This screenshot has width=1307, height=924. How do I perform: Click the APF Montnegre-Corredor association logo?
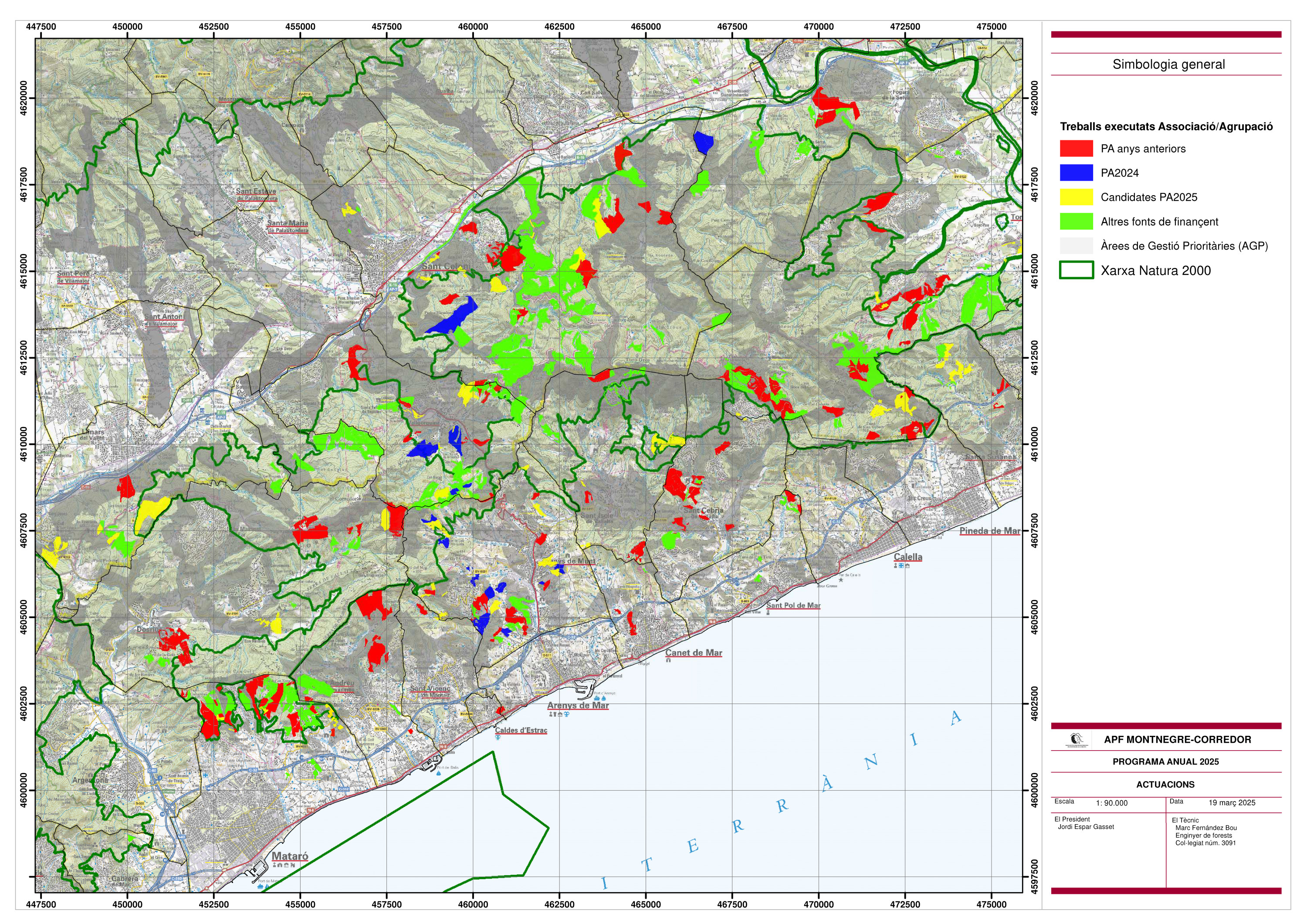[1077, 740]
